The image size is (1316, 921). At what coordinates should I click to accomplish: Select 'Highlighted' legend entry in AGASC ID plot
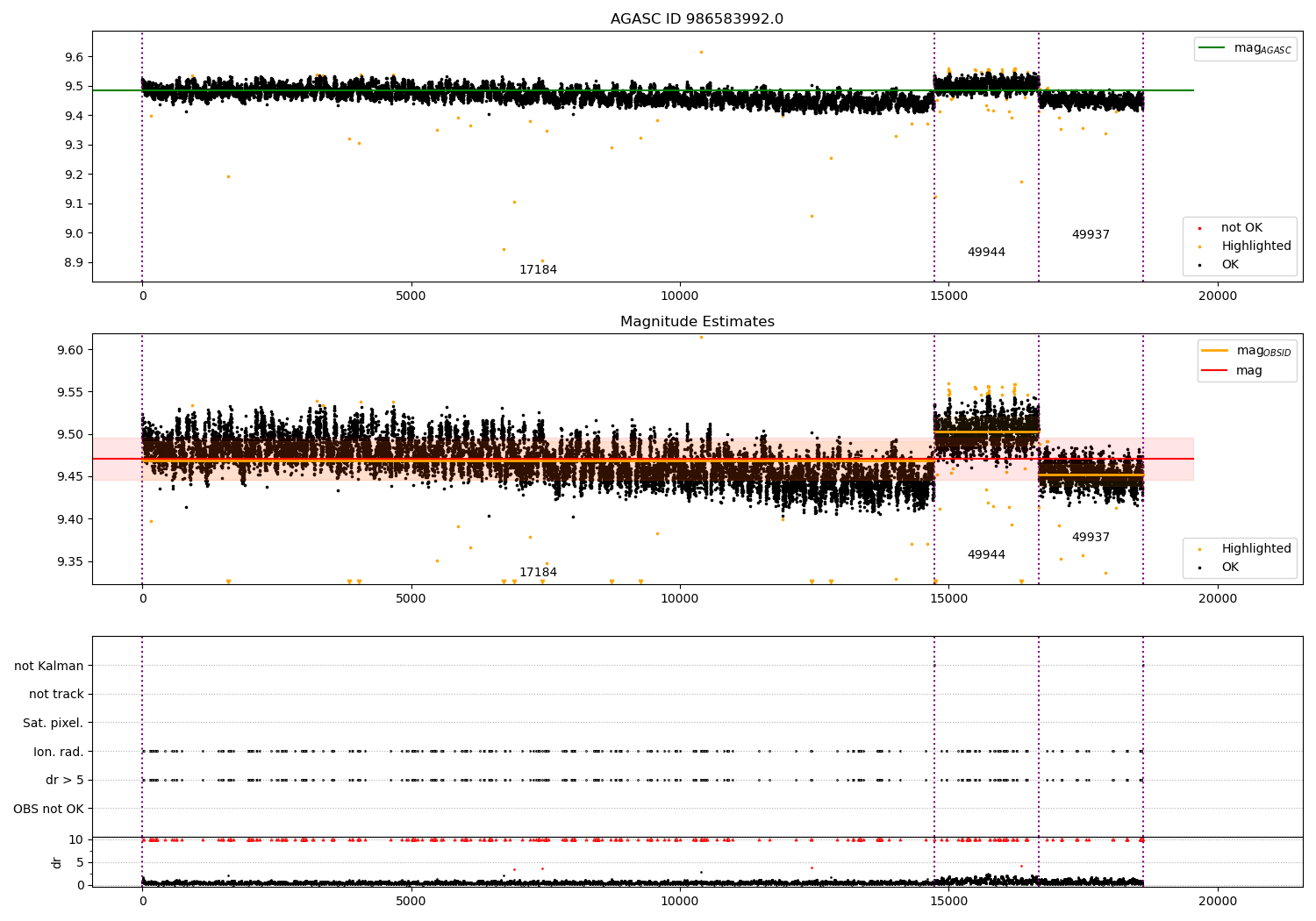point(1245,246)
